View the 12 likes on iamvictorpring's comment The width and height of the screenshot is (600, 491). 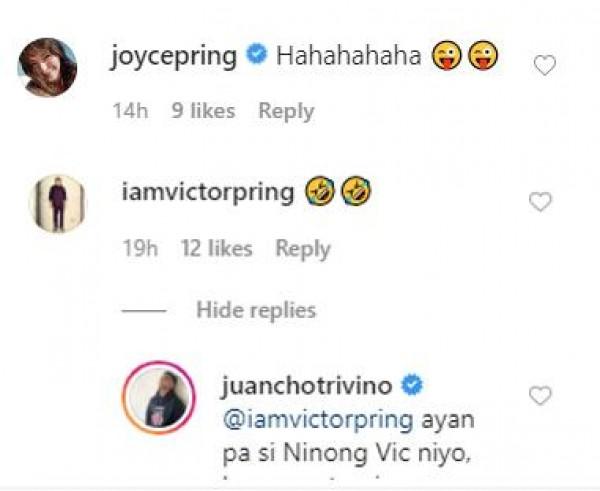[x=217, y=248]
